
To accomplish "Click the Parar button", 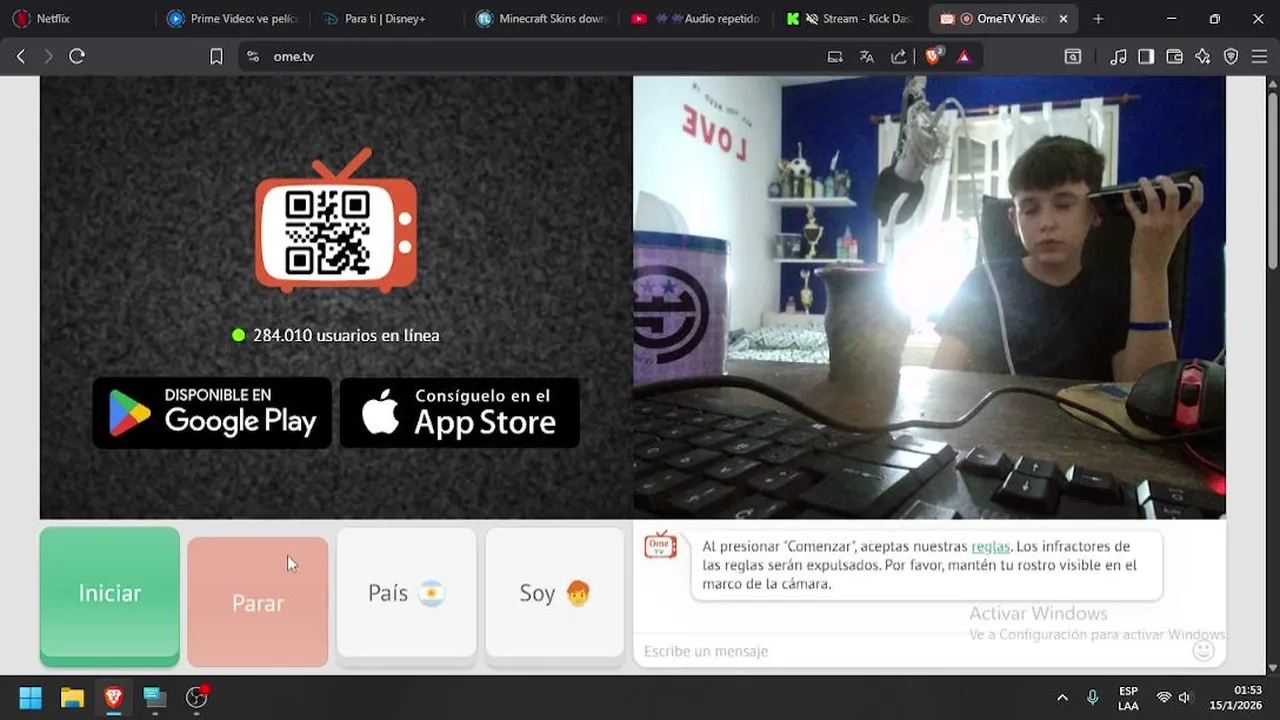I will [258, 602].
